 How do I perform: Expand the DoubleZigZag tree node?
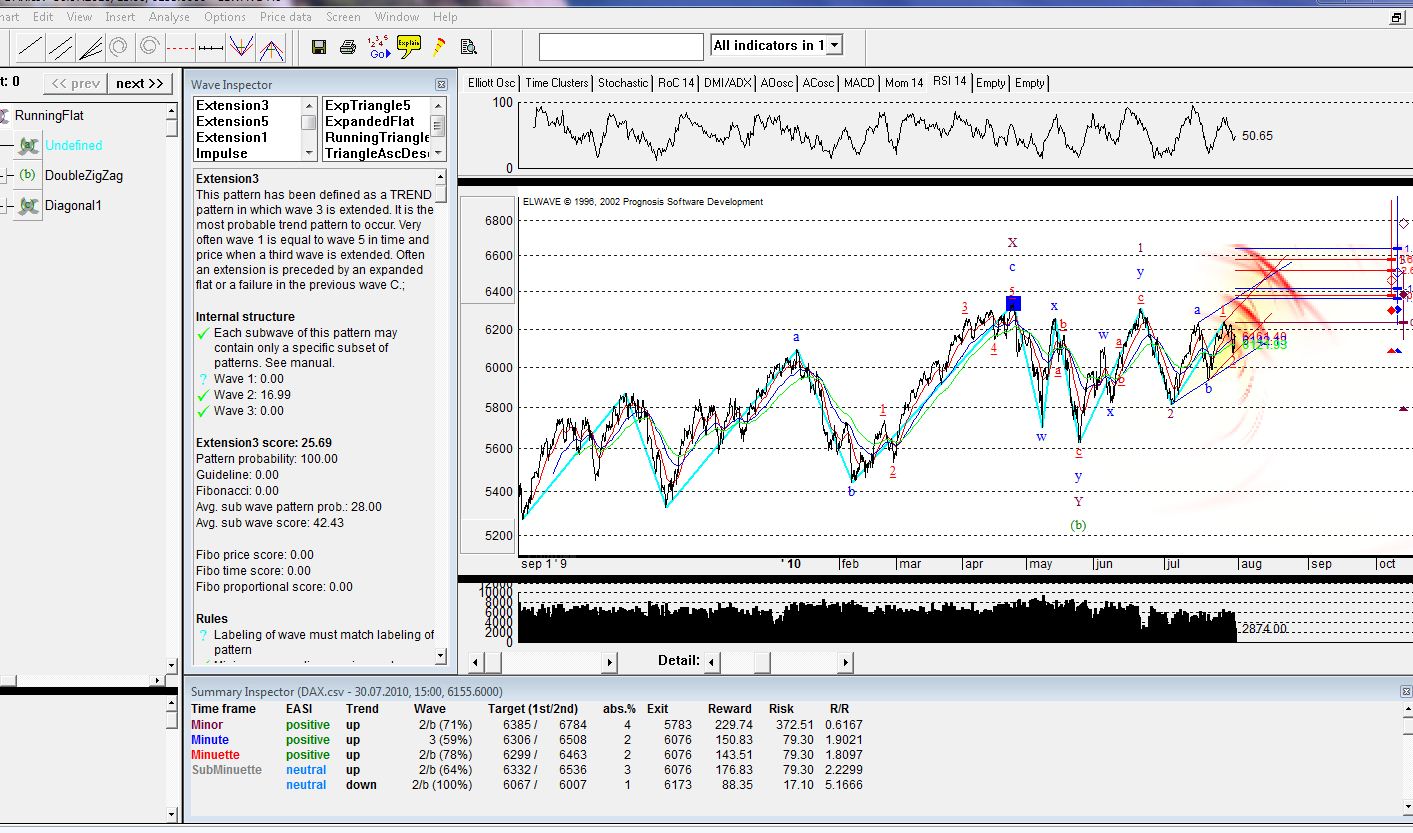pos(4,176)
